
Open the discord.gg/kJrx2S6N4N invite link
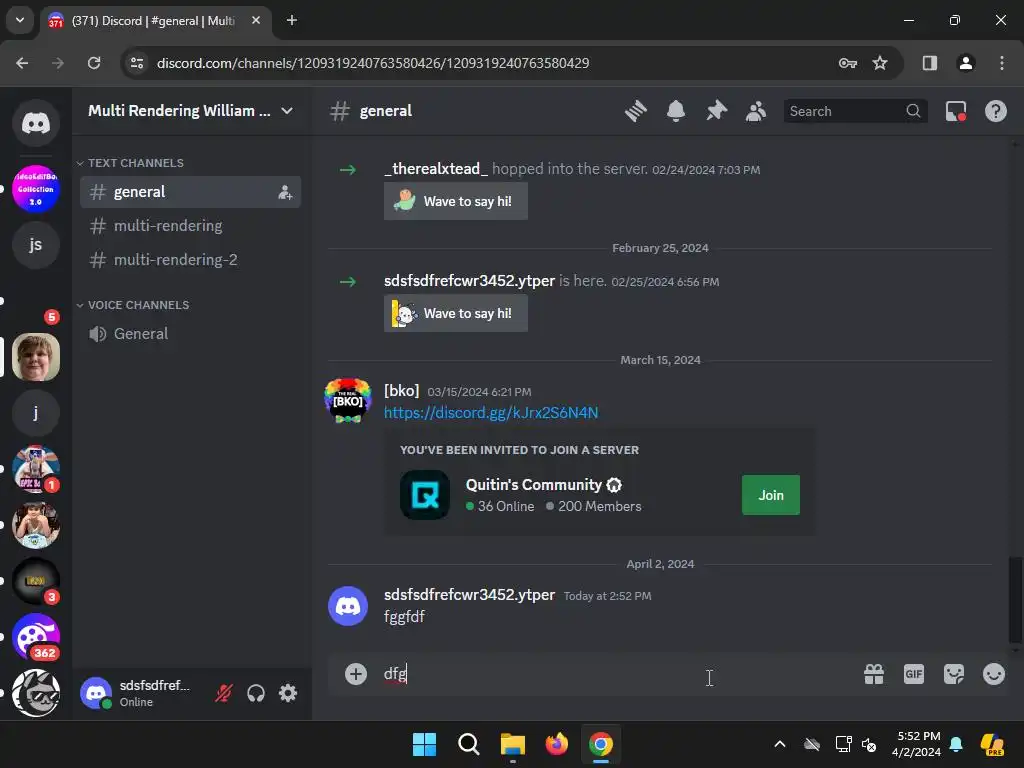coord(491,413)
